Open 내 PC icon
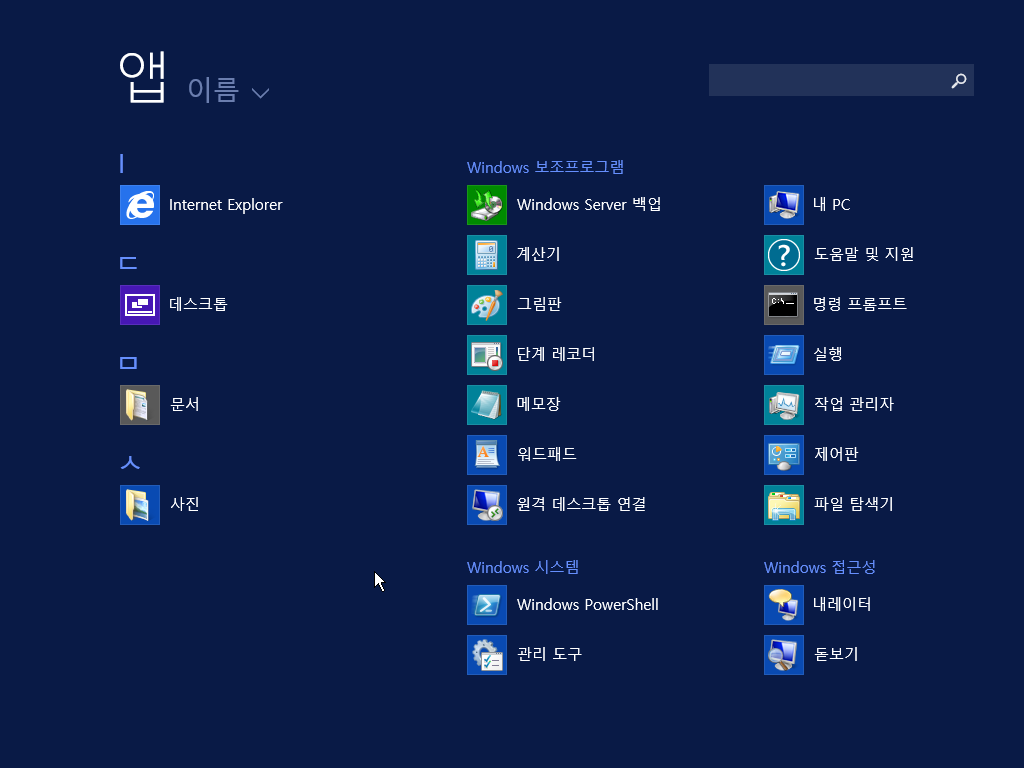 (x=784, y=205)
